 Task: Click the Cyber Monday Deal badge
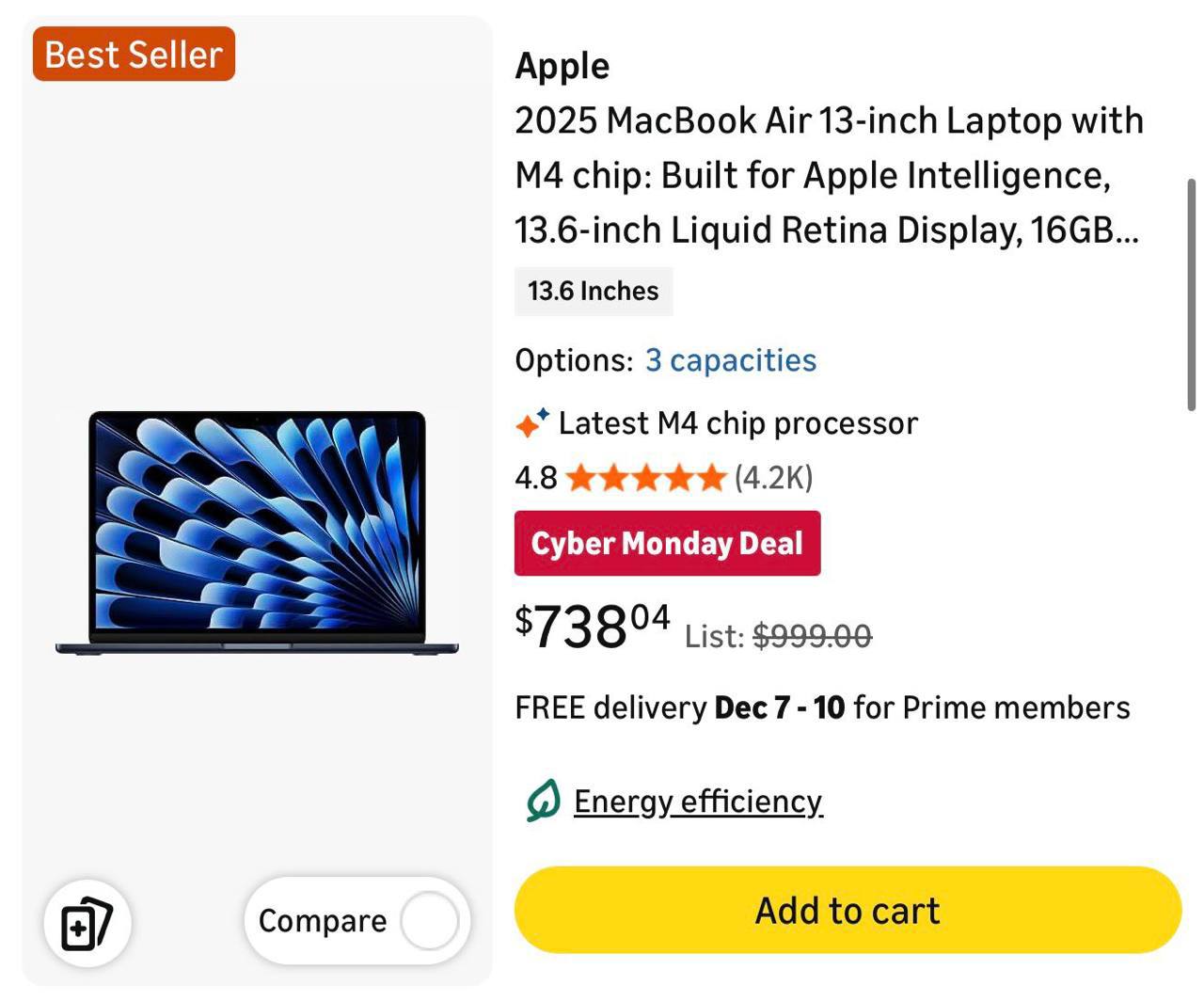tap(667, 543)
